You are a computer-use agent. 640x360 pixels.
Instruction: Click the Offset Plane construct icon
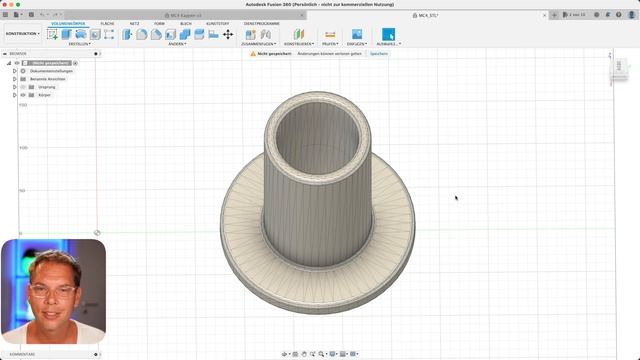[x=299, y=34]
